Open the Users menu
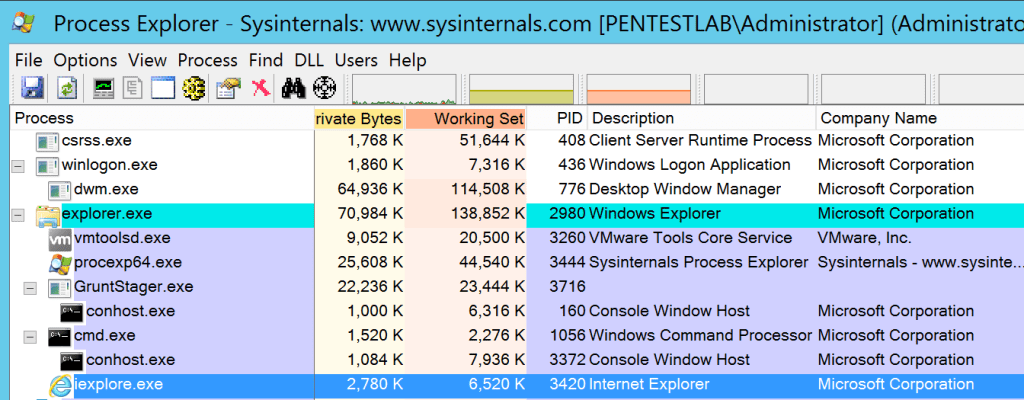 pyautogui.click(x=357, y=60)
